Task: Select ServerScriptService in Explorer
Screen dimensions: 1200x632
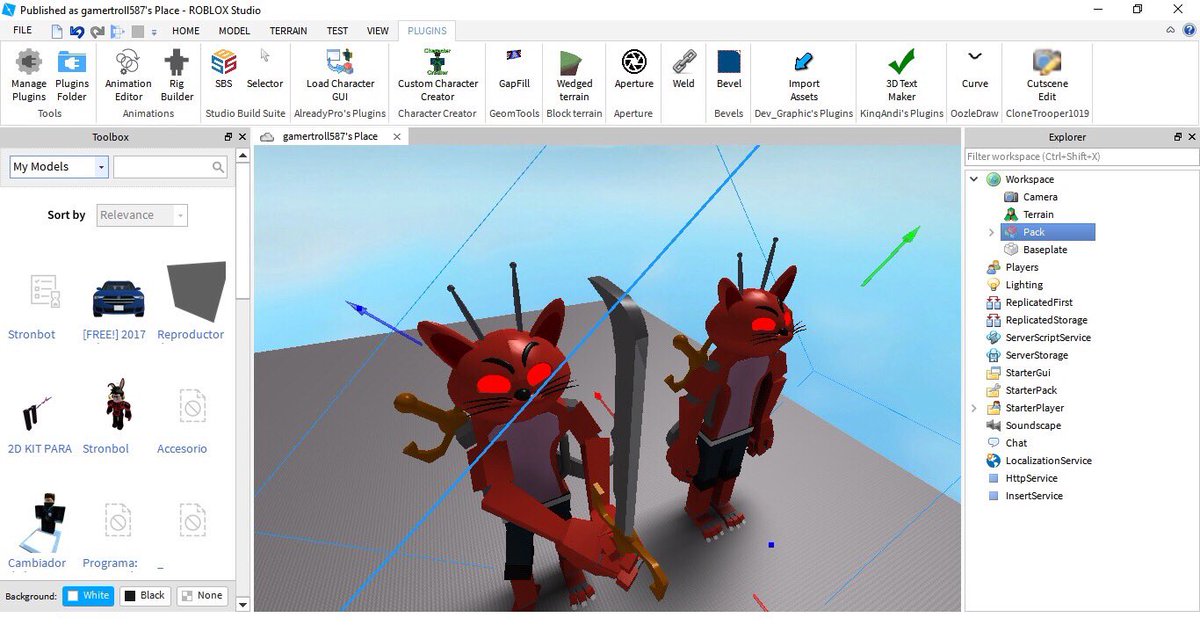Action: point(1048,338)
